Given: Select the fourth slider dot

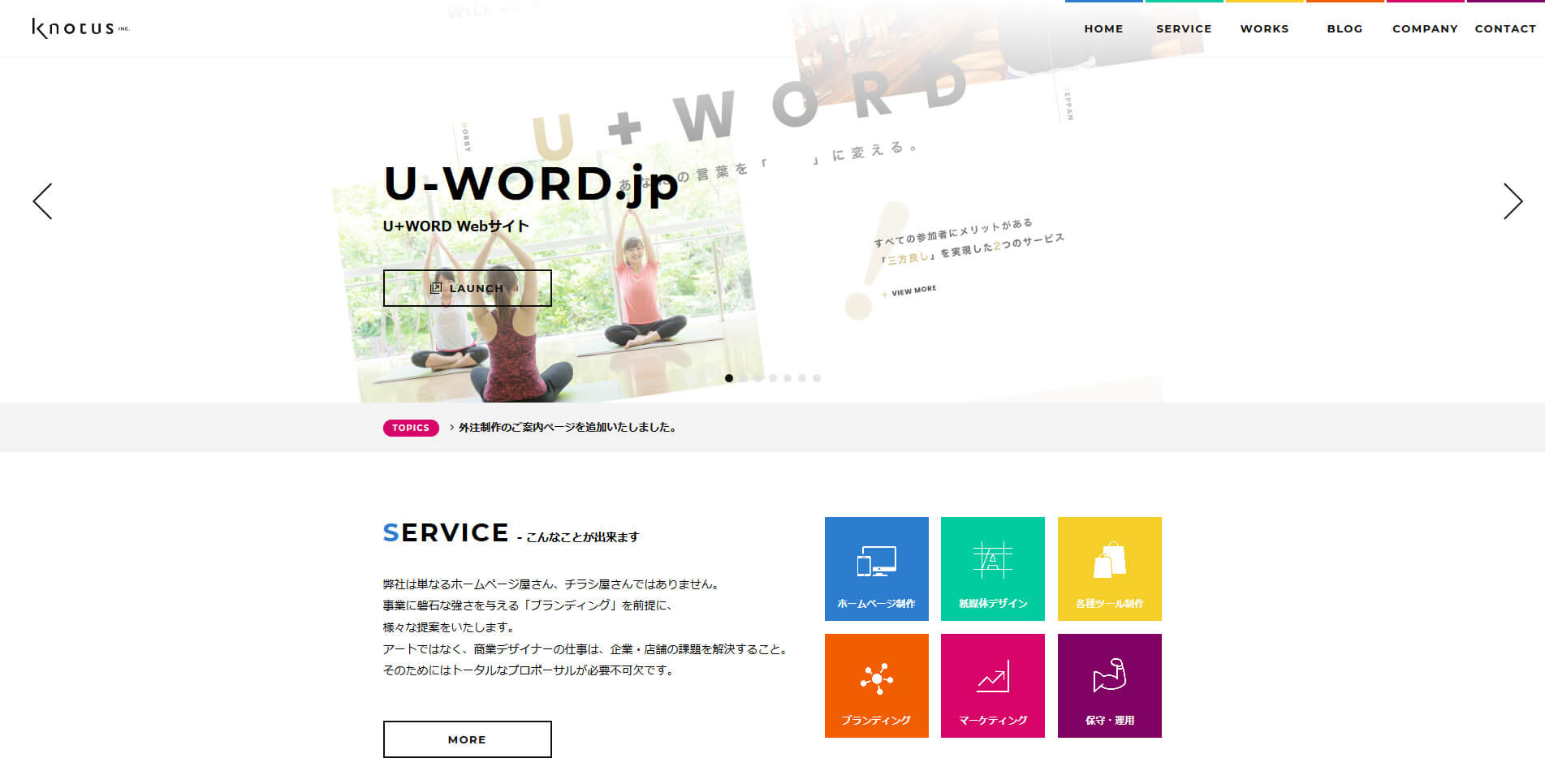Looking at the screenshot, I should 773,378.
